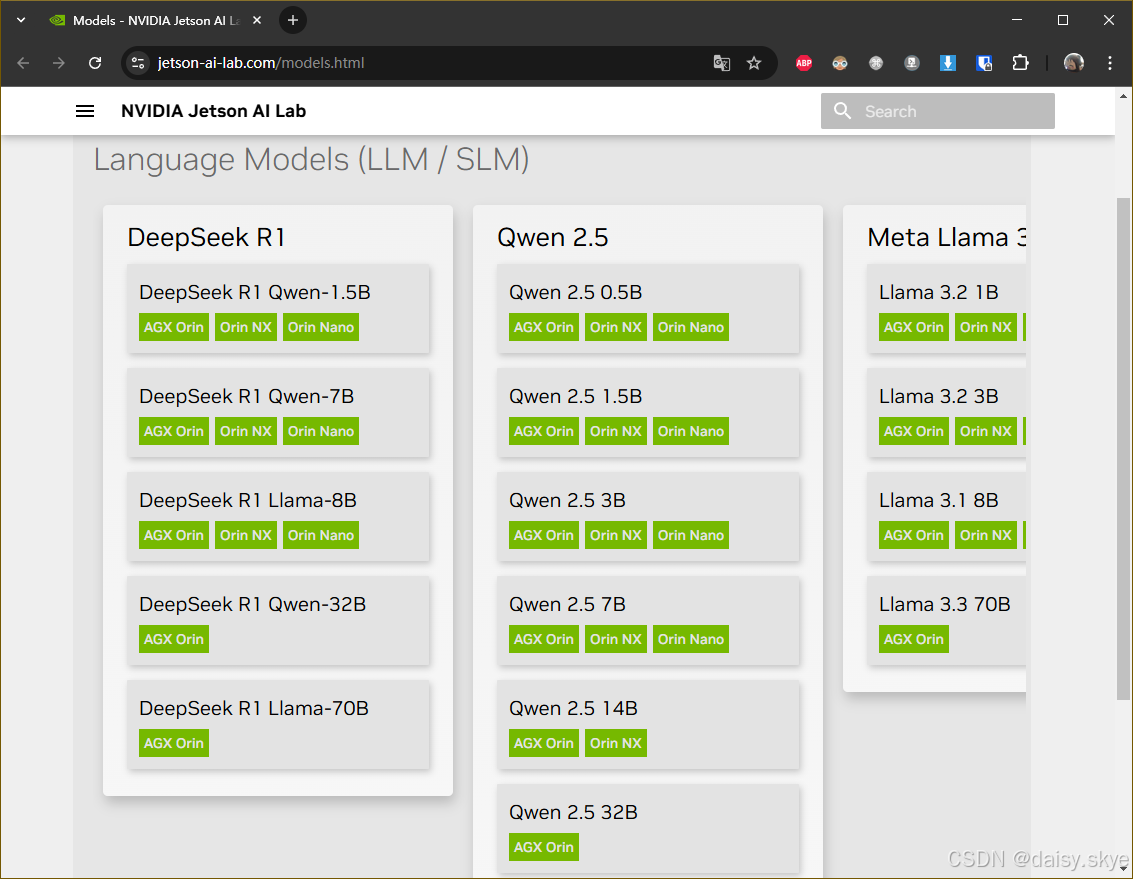1133x879 pixels.
Task: Open DeepSeek R1 Qwen-32B model card
Action: coord(278,621)
